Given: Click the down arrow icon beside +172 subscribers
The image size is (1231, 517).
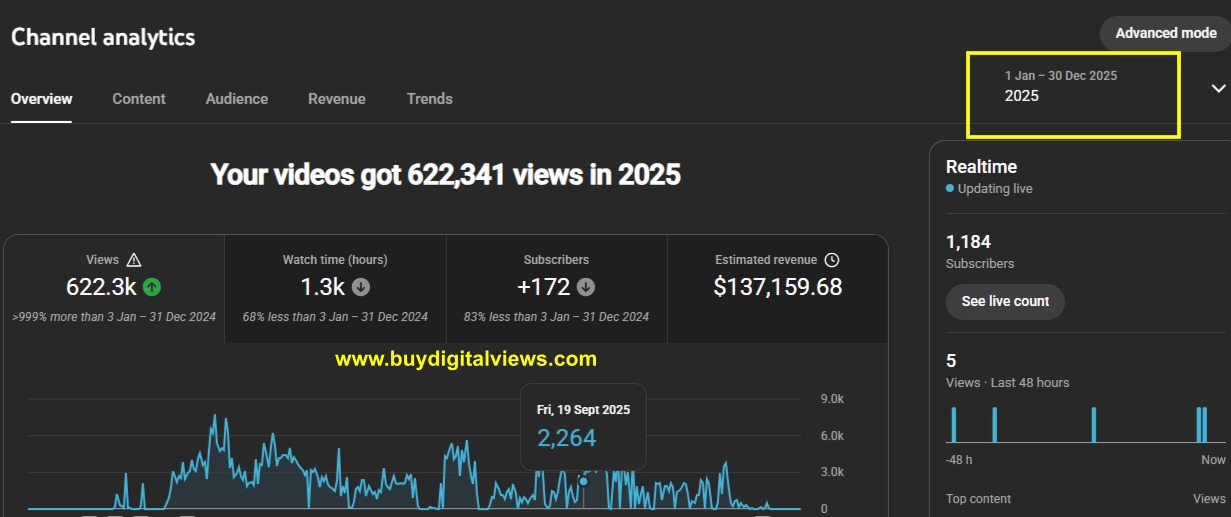Looking at the screenshot, I should coord(586,287).
